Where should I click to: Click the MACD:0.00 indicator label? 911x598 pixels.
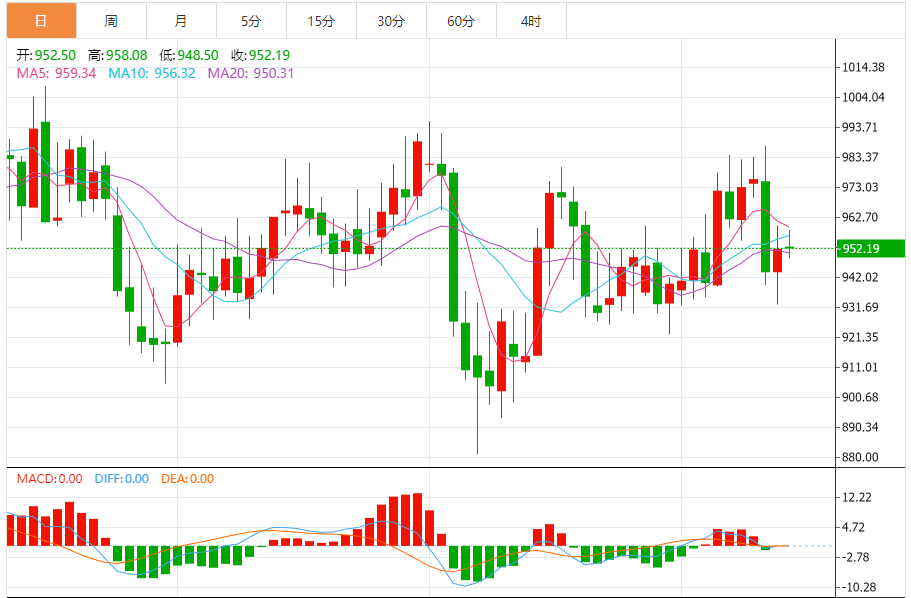(49, 479)
